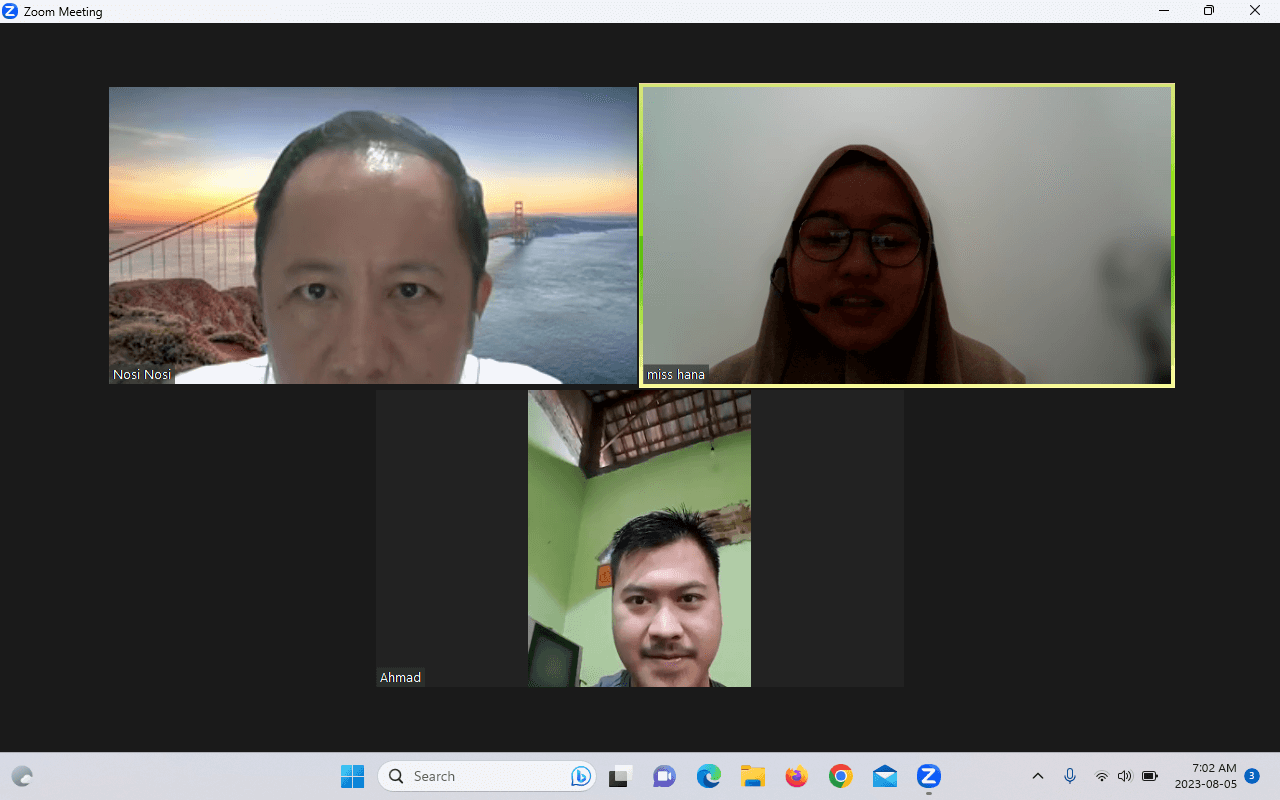Click the microphone tray icon
This screenshot has width=1280, height=800.
pos(1070,776)
